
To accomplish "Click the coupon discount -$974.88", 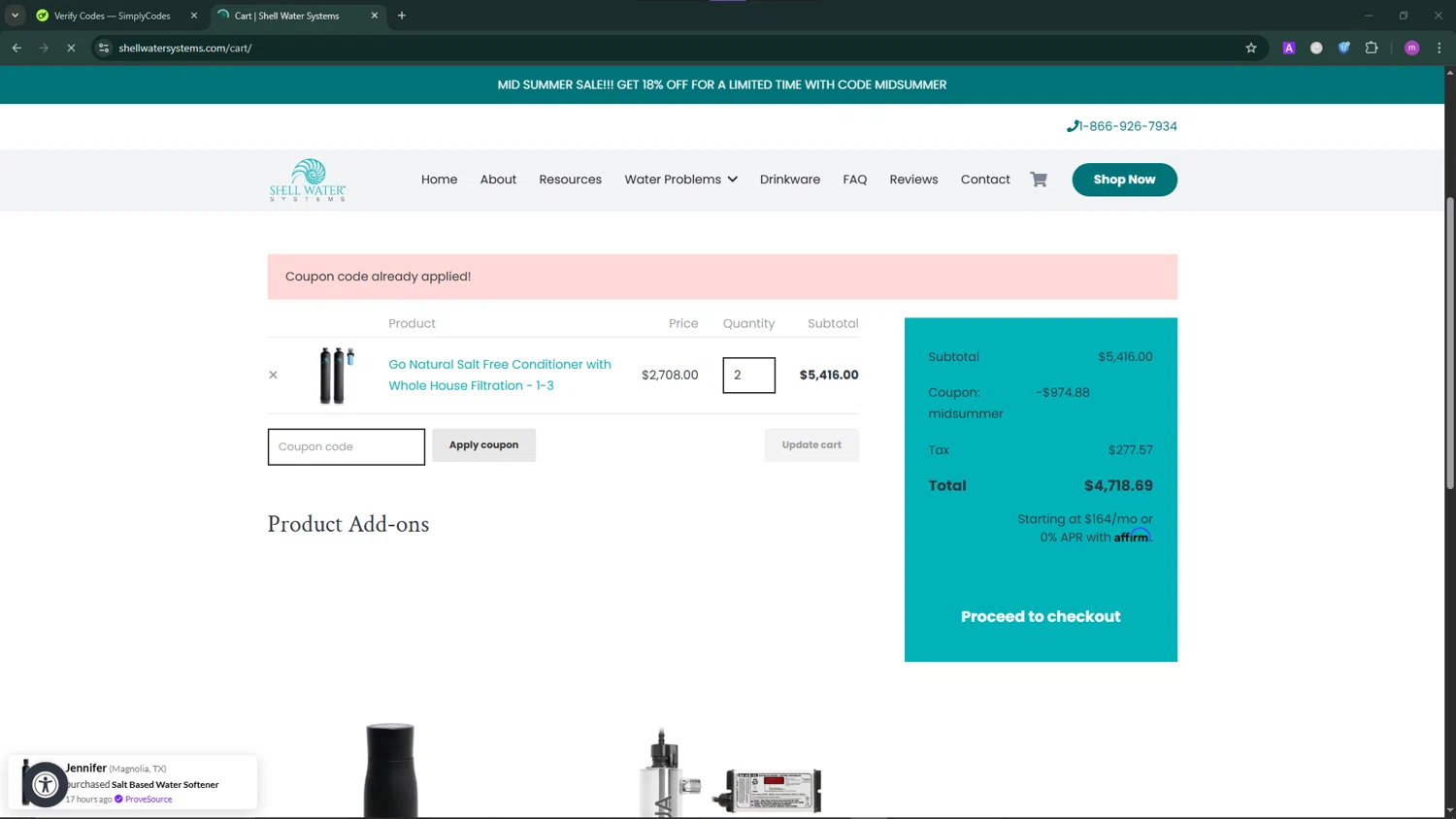I will [1062, 393].
